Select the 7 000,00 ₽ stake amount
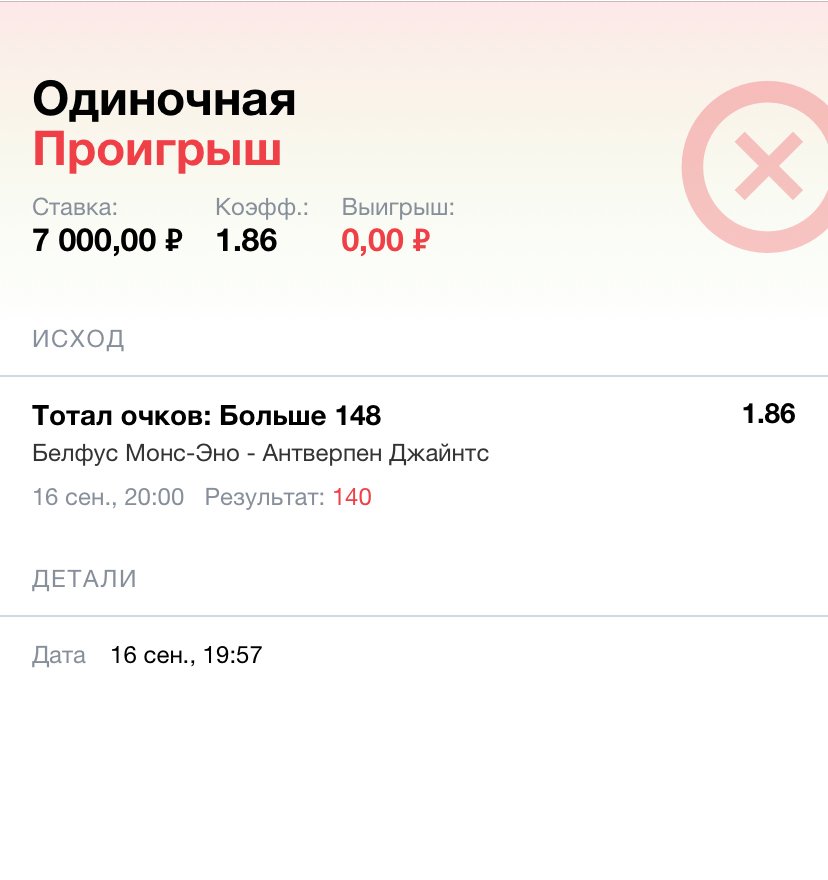Image resolution: width=828 pixels, height=880 pixels. coord(107,241)
